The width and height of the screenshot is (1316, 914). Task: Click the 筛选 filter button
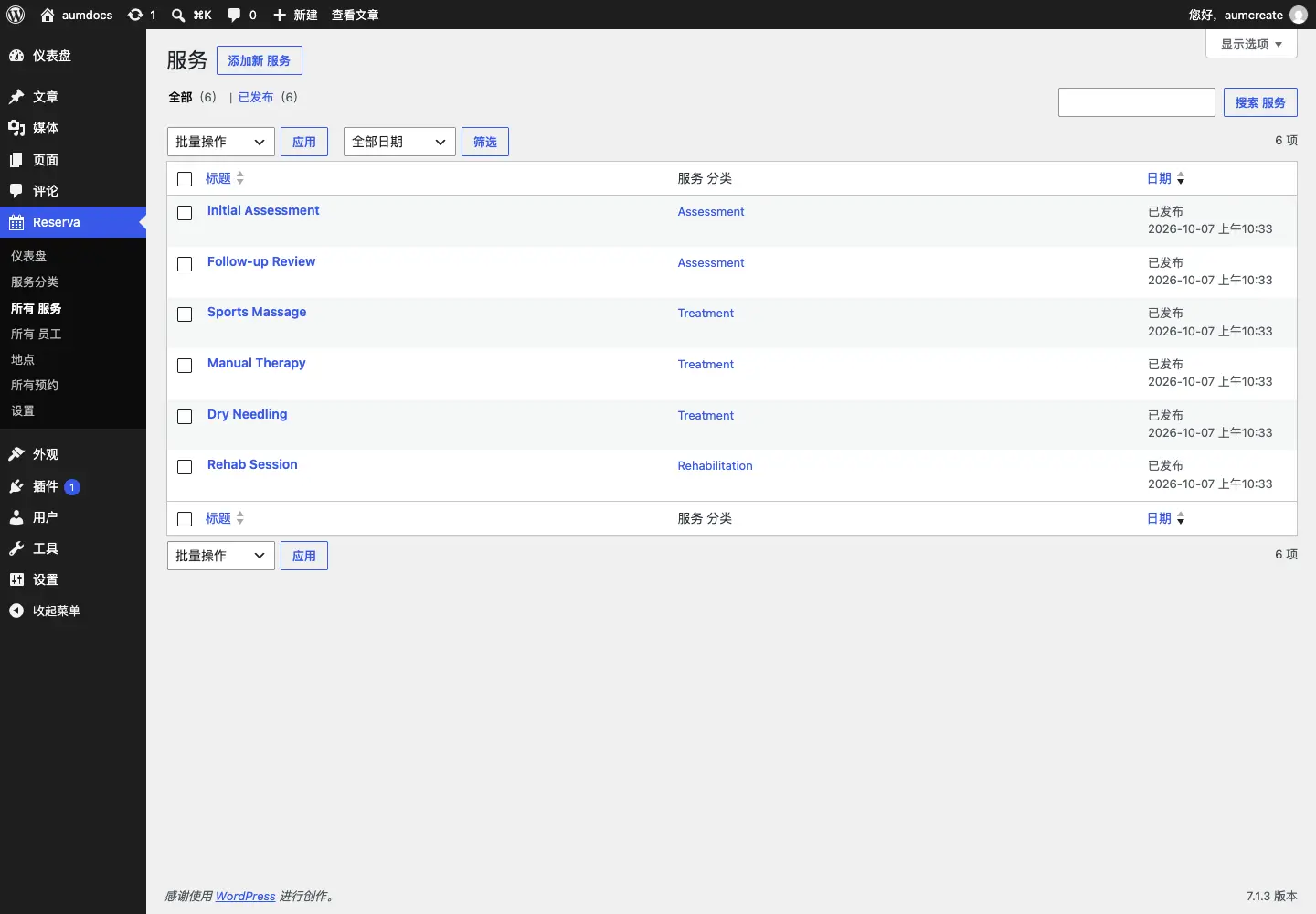[x=485, y=142]
